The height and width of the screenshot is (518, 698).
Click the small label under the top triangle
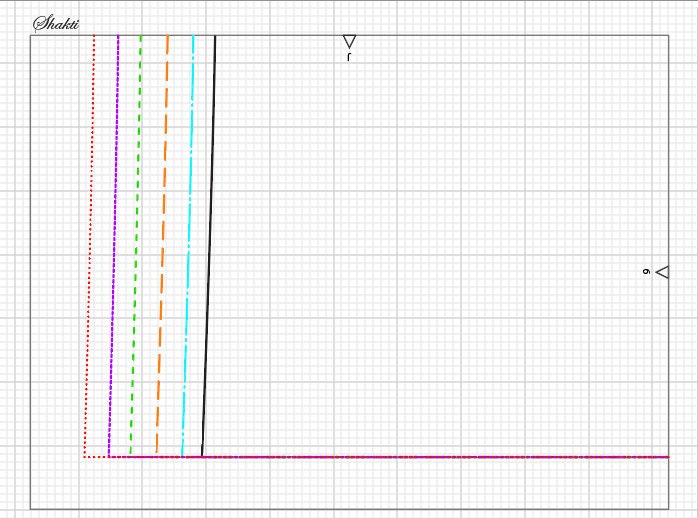click(x=349, y=57)
